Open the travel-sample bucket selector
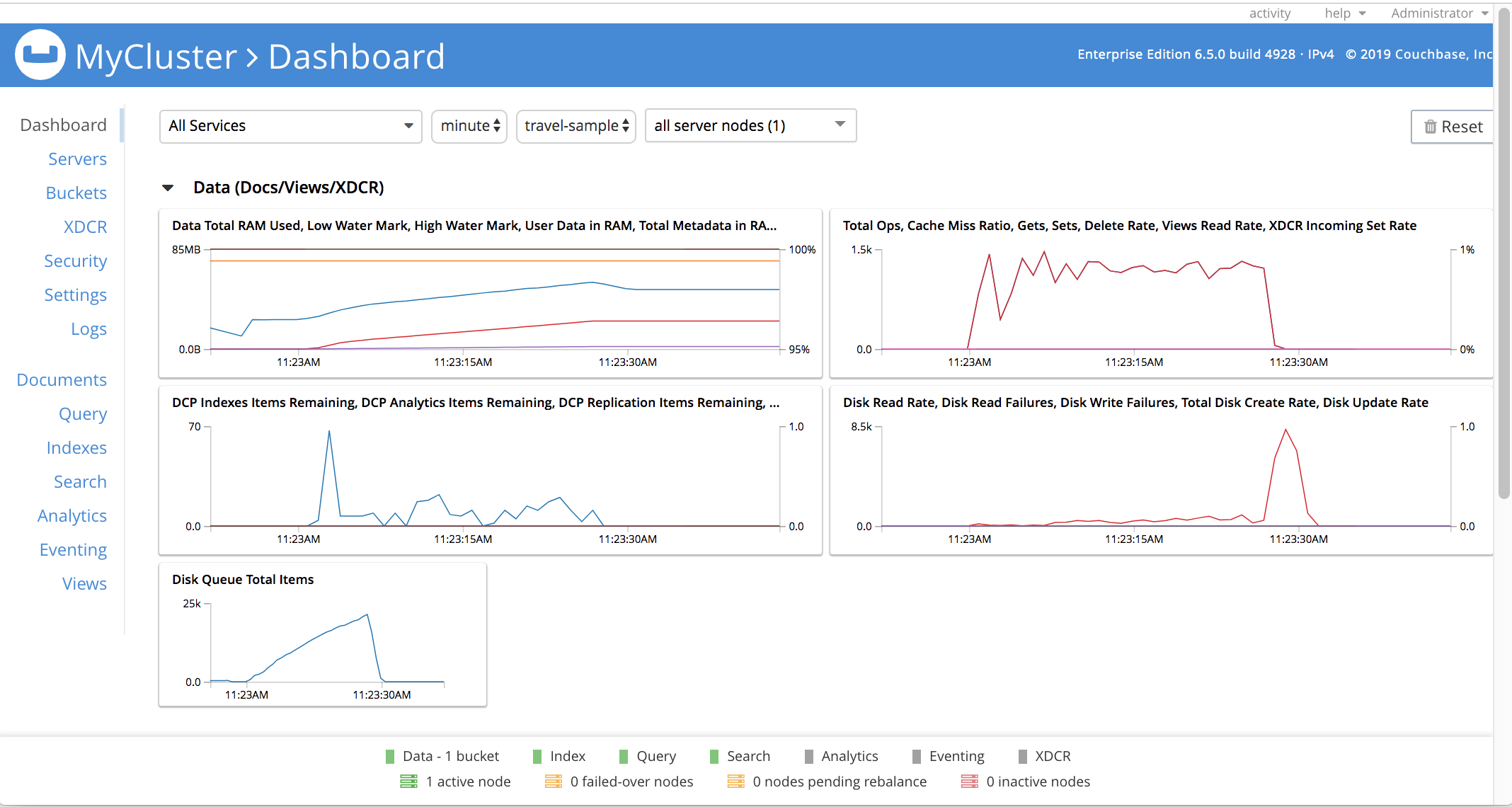The width and height of the screenshot is (1512, 807). pos(575,126)
